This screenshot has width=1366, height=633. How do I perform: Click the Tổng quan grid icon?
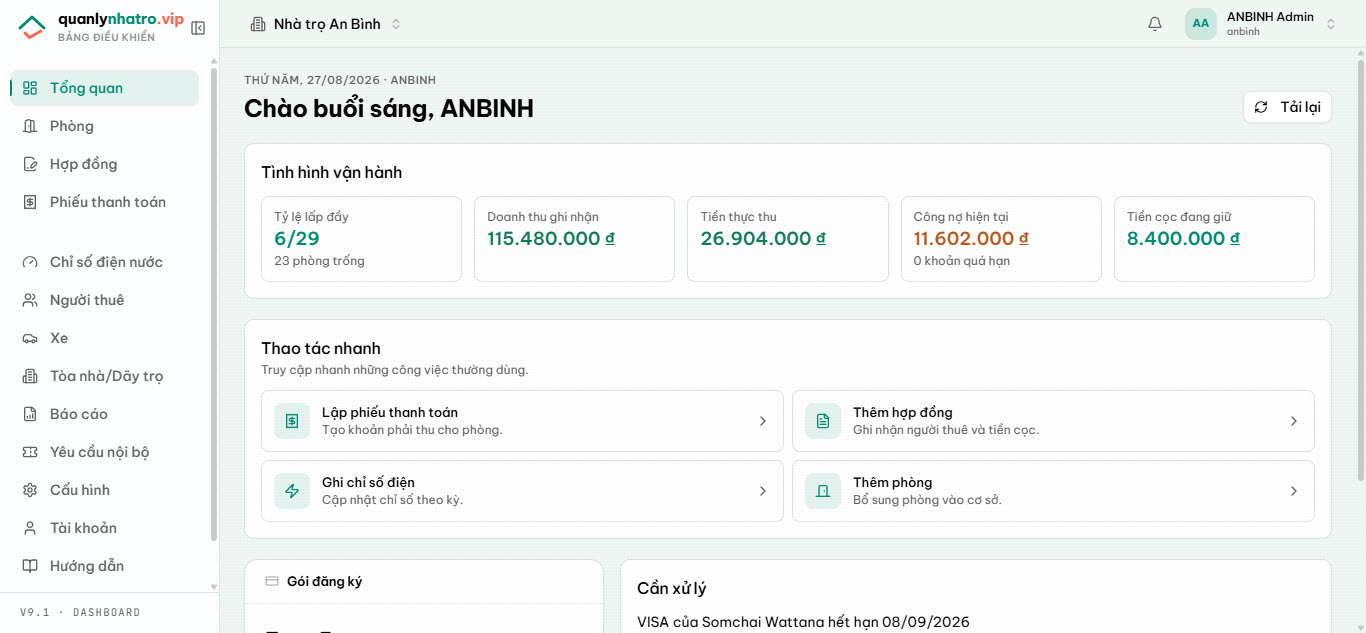click(x=30, y=88)
